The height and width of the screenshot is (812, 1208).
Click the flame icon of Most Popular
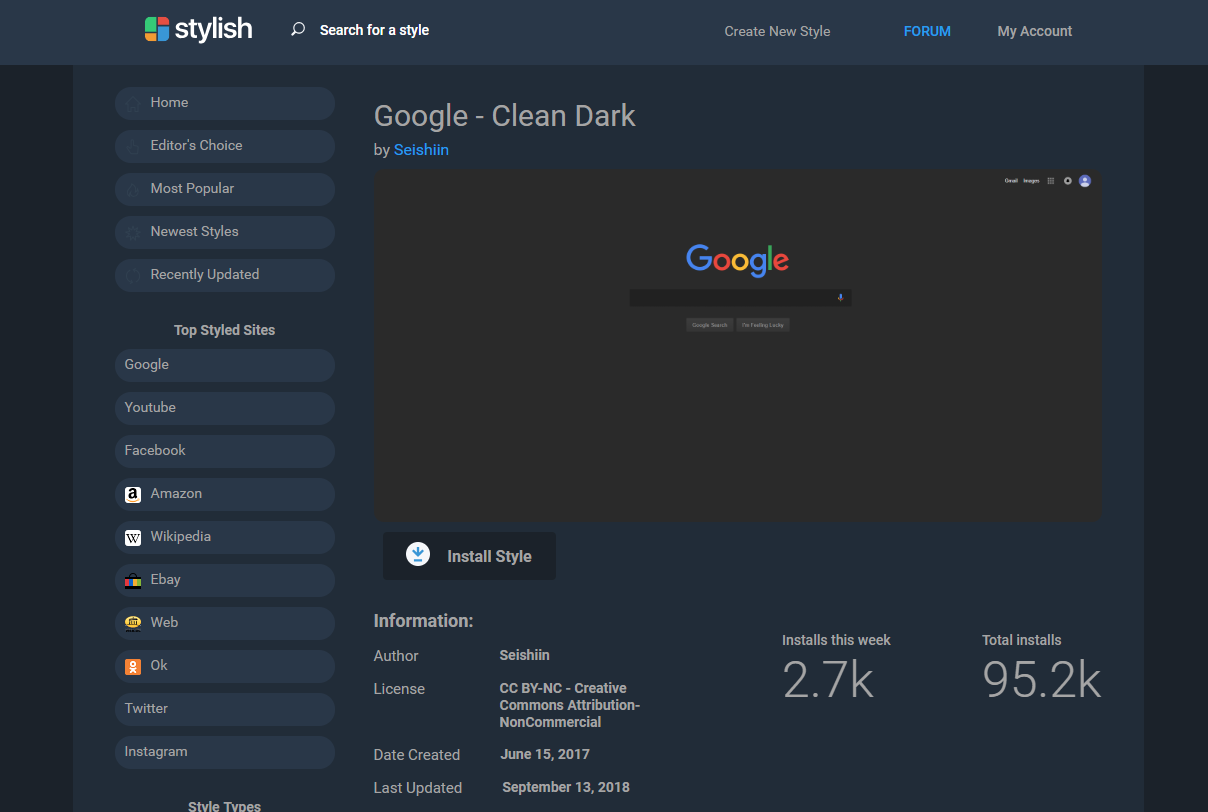coord(133,189)
